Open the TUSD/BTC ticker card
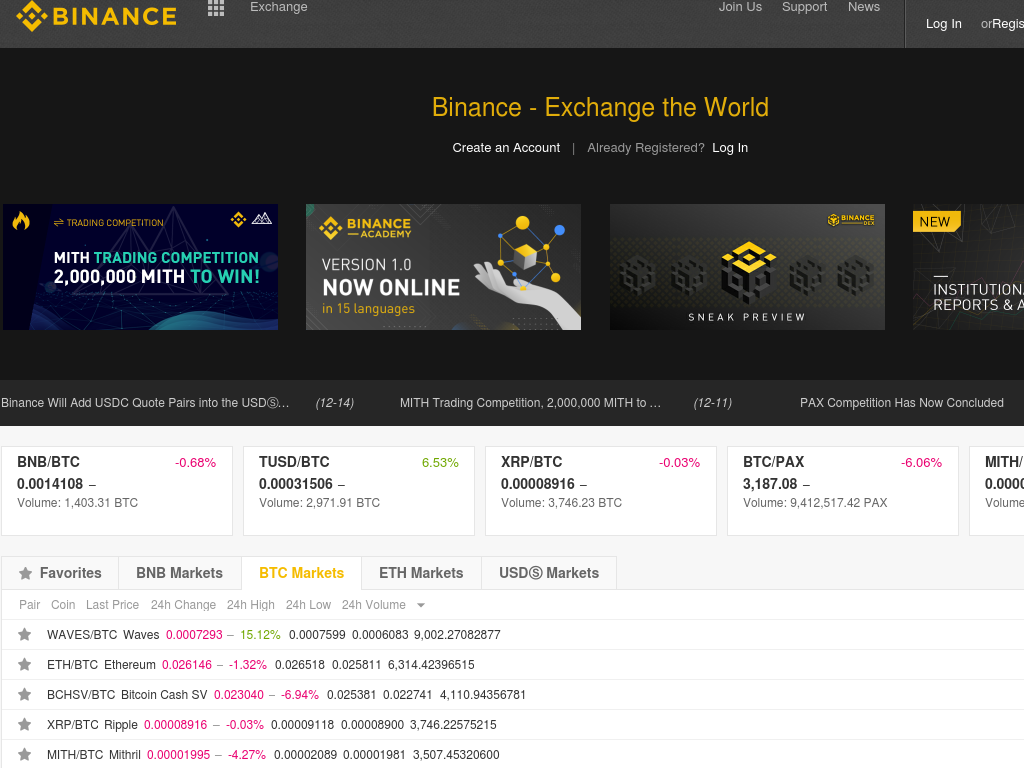 pos(359,490)
